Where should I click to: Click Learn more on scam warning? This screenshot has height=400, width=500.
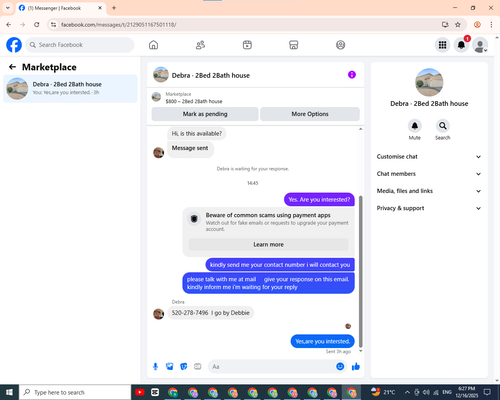(x=269, y=244)
